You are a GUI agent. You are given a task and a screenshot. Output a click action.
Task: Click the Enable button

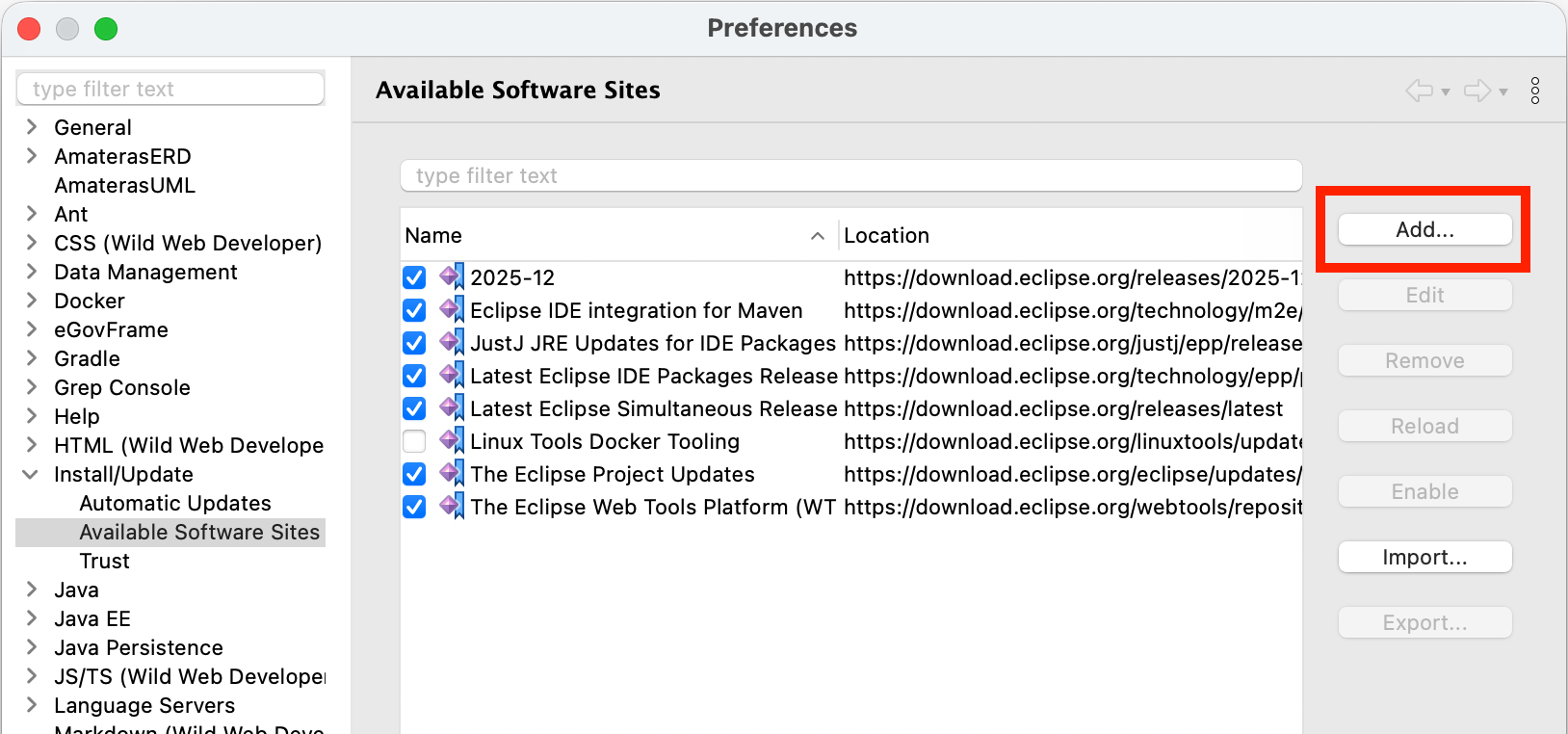tap(1424, 491)
